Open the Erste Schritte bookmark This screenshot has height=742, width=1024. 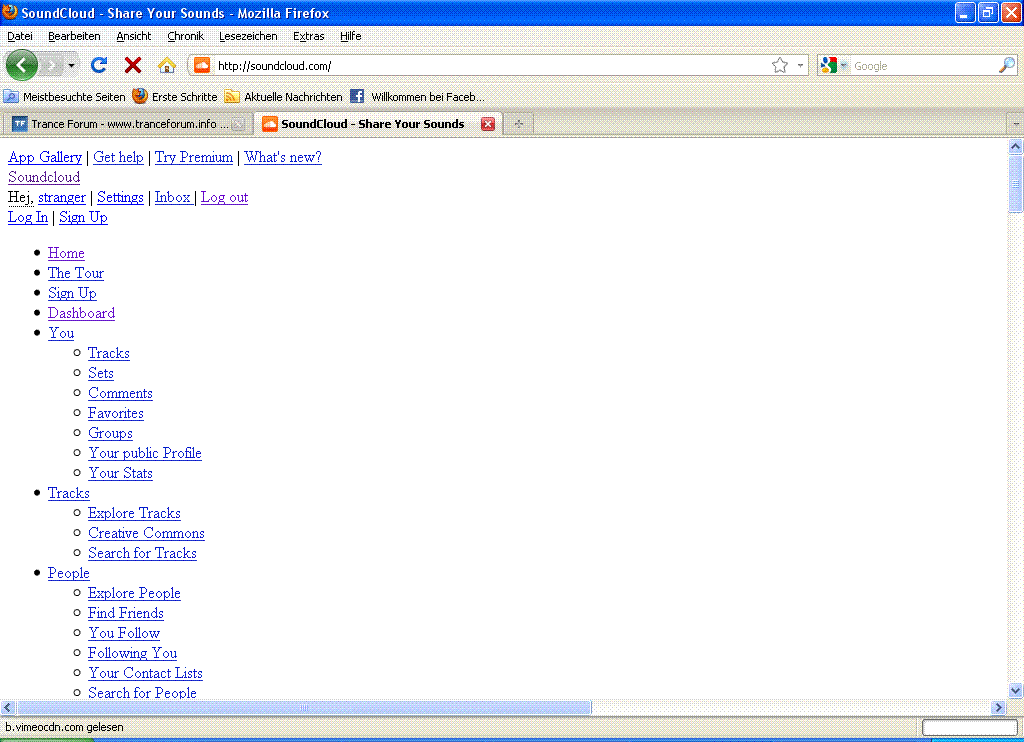click(x=175, y=97)
